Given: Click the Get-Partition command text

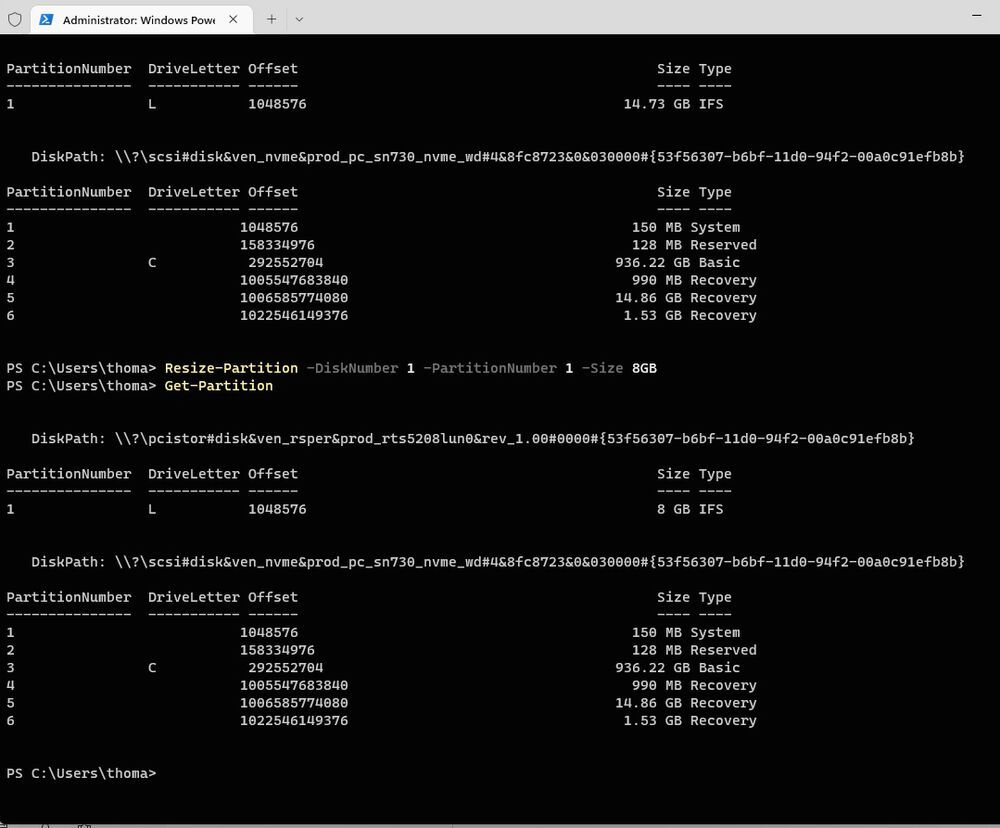Looking at the screenshot, I should click(219, 386).
